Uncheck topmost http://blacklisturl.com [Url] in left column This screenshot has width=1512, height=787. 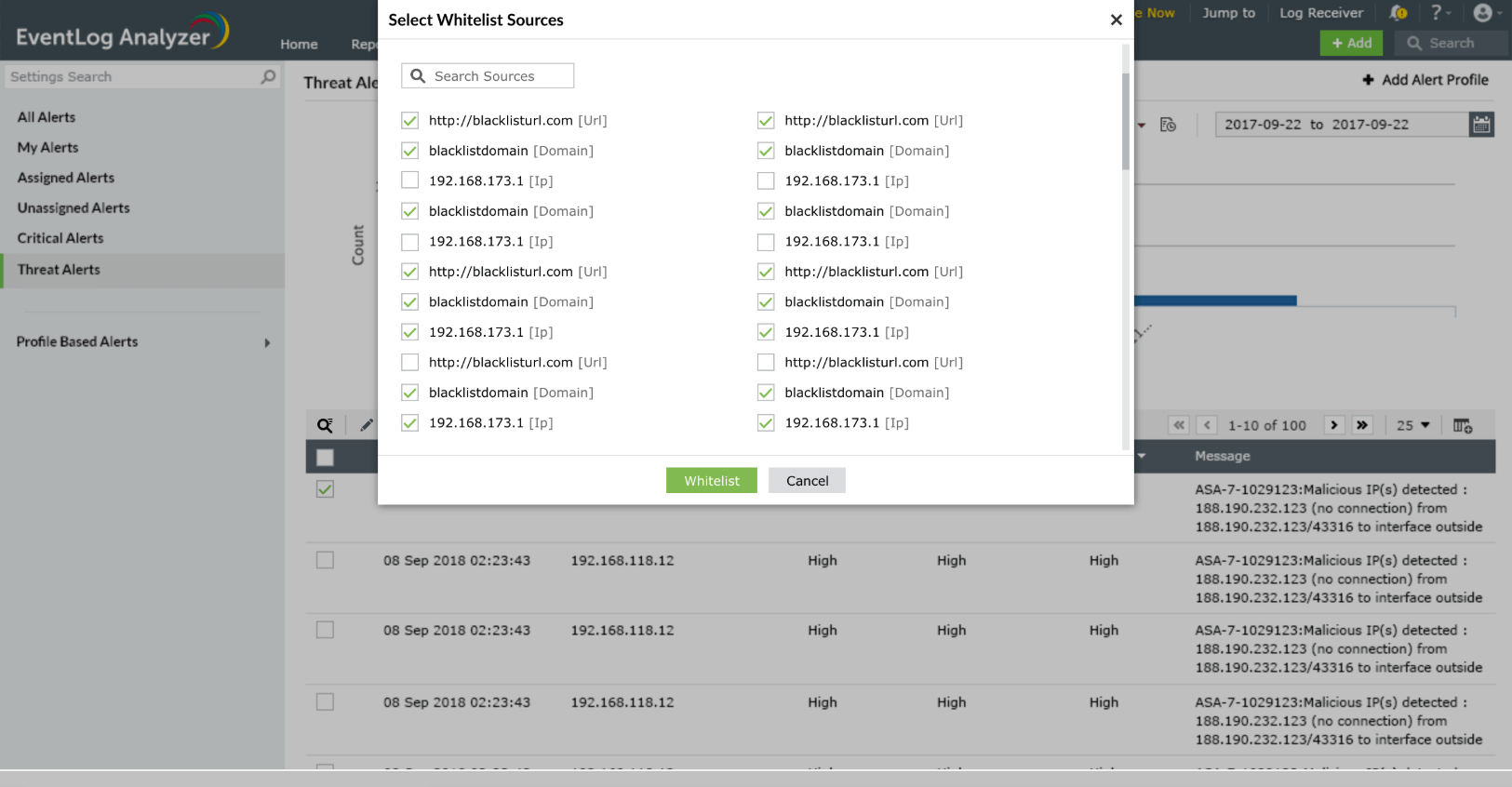409,120
